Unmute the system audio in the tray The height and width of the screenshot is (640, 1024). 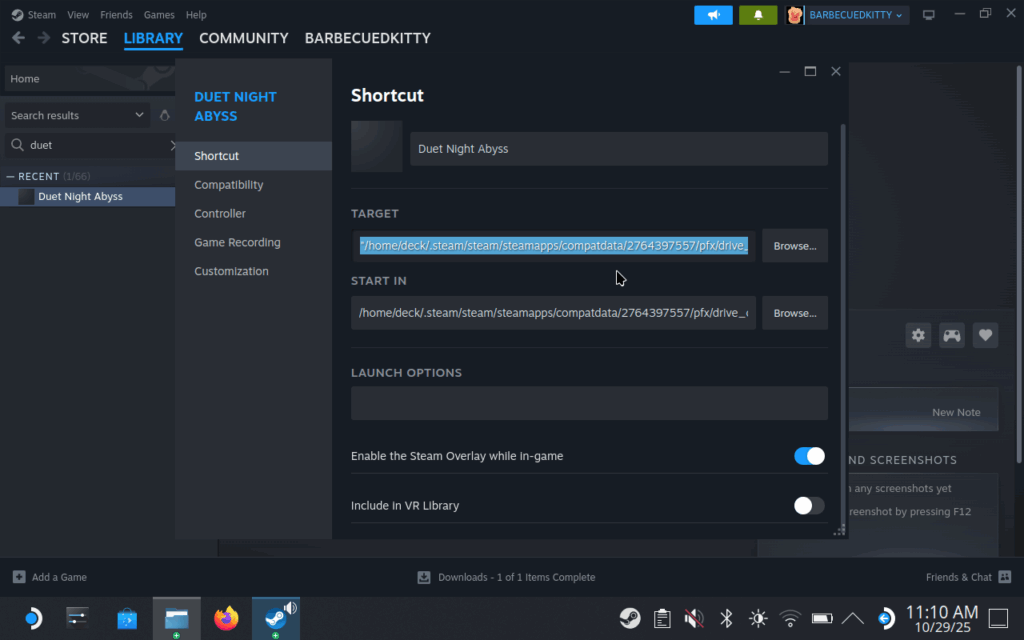click(x=694, y=618)
